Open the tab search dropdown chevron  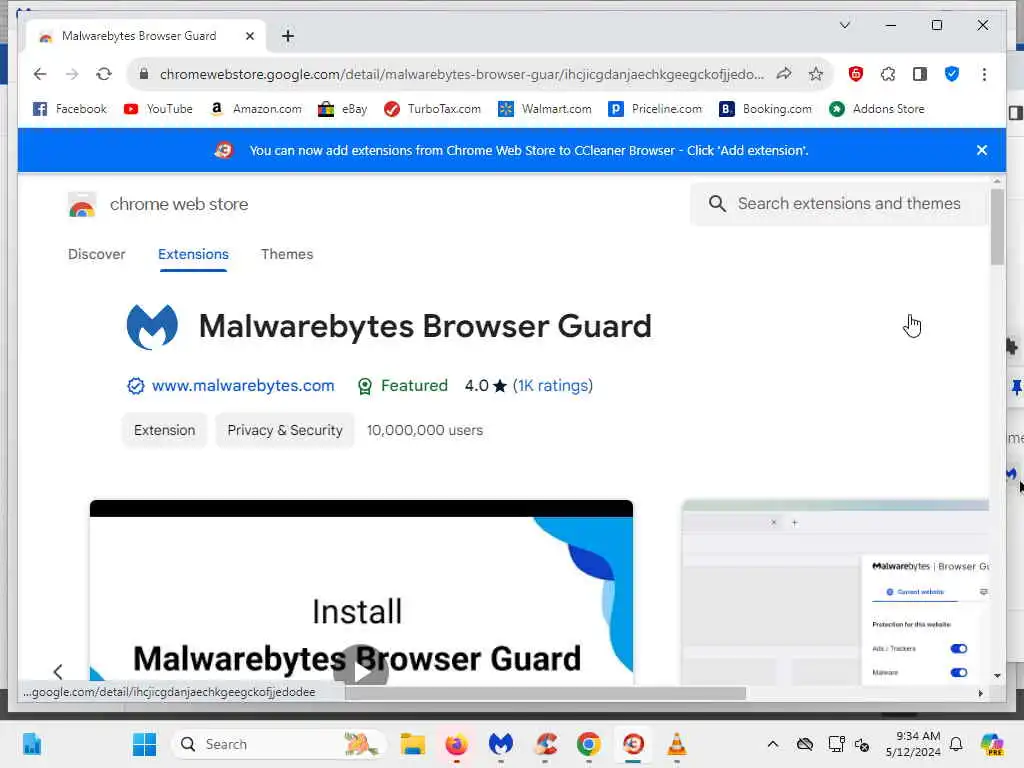coord(844,25)
